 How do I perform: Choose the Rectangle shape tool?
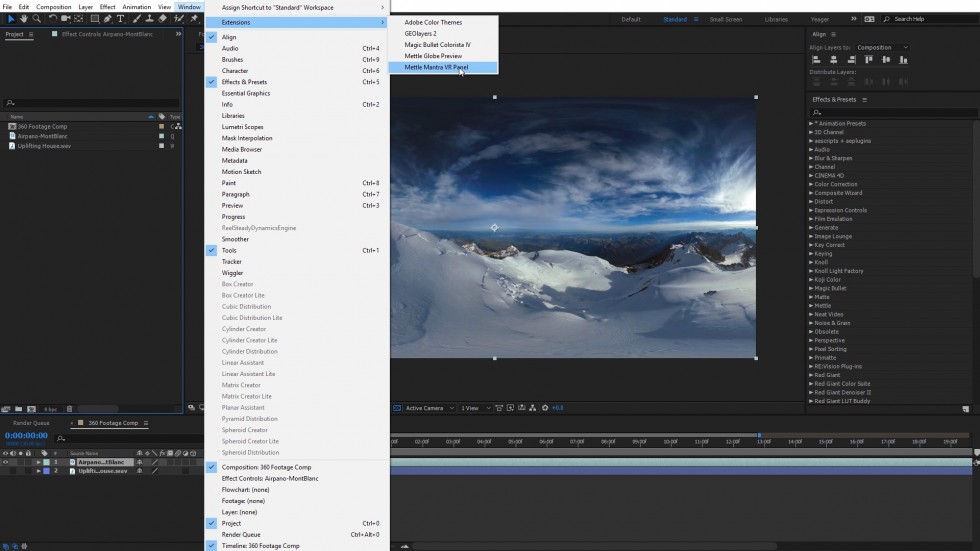[x=94, y=18]
